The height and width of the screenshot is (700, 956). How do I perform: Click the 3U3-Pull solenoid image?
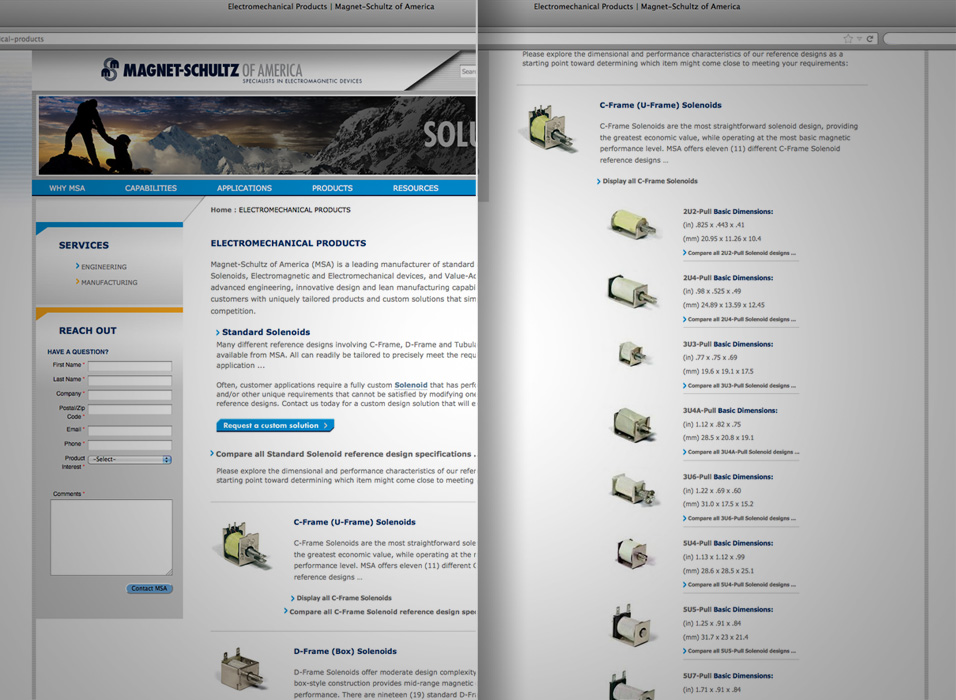[x=632, y=354]
